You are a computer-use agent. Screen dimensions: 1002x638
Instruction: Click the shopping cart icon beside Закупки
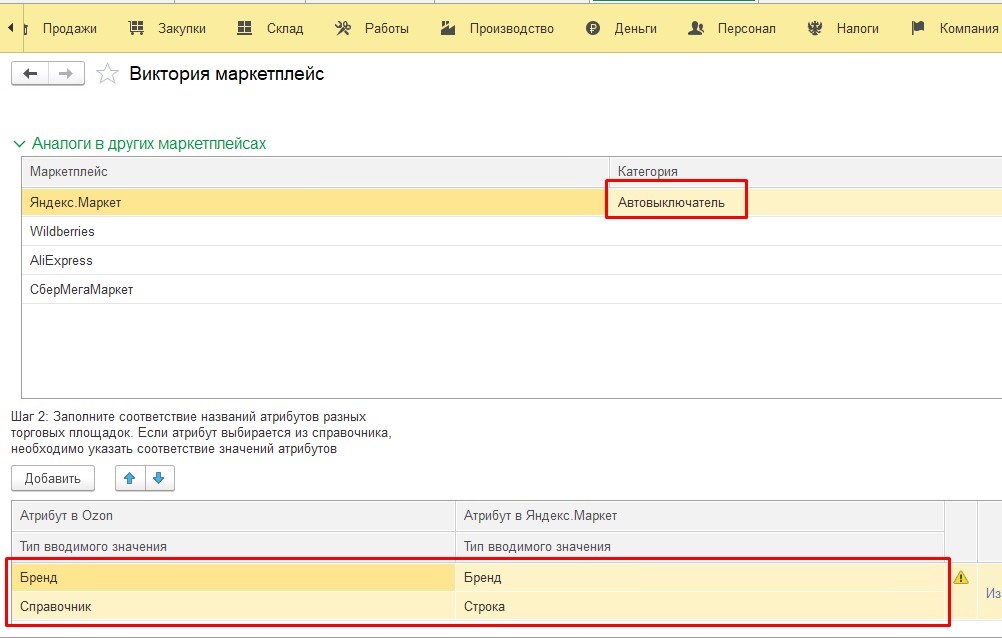click(x=136, y=28)
